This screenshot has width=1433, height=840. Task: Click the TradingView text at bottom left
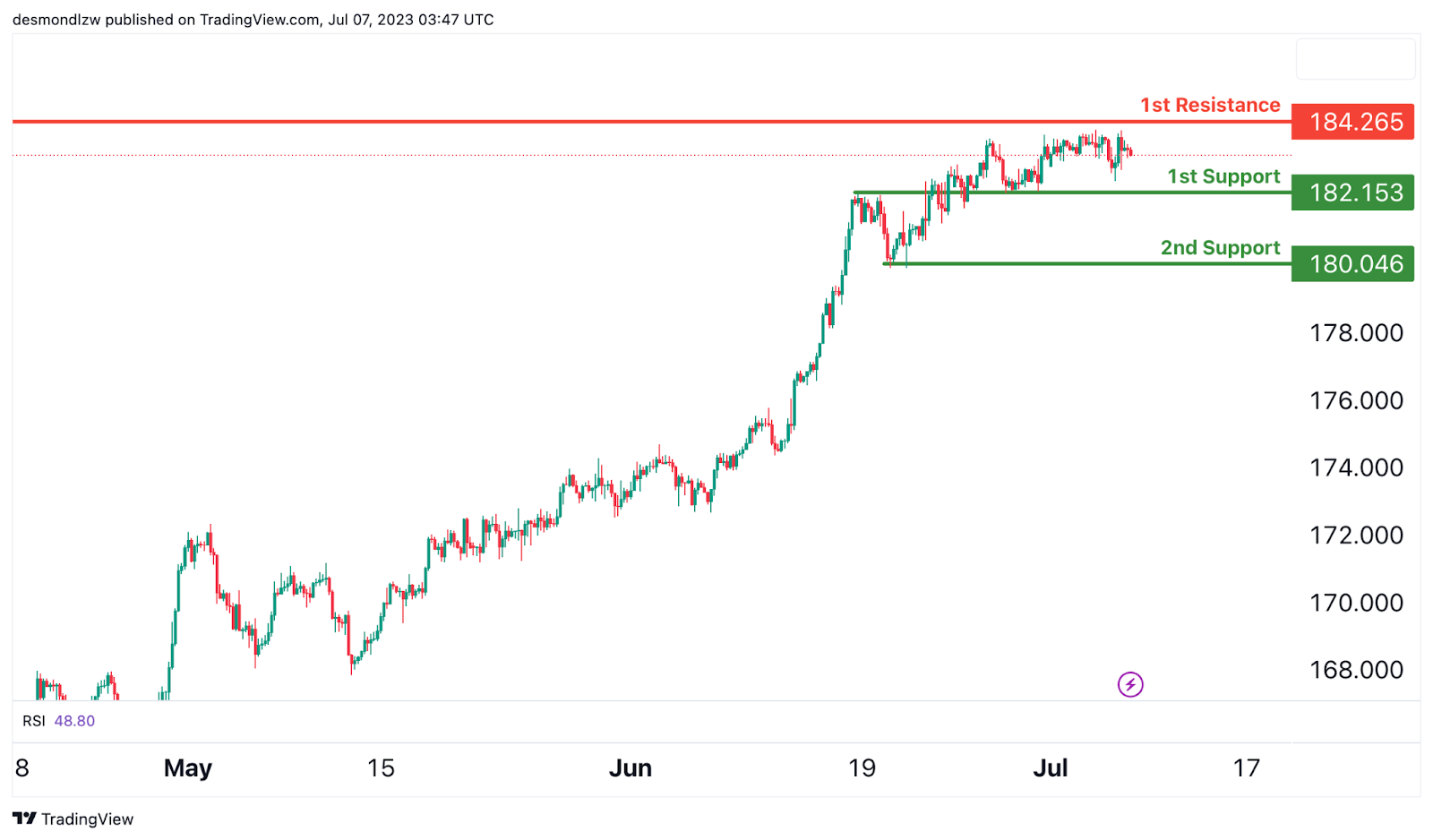[x=87, y=819]
